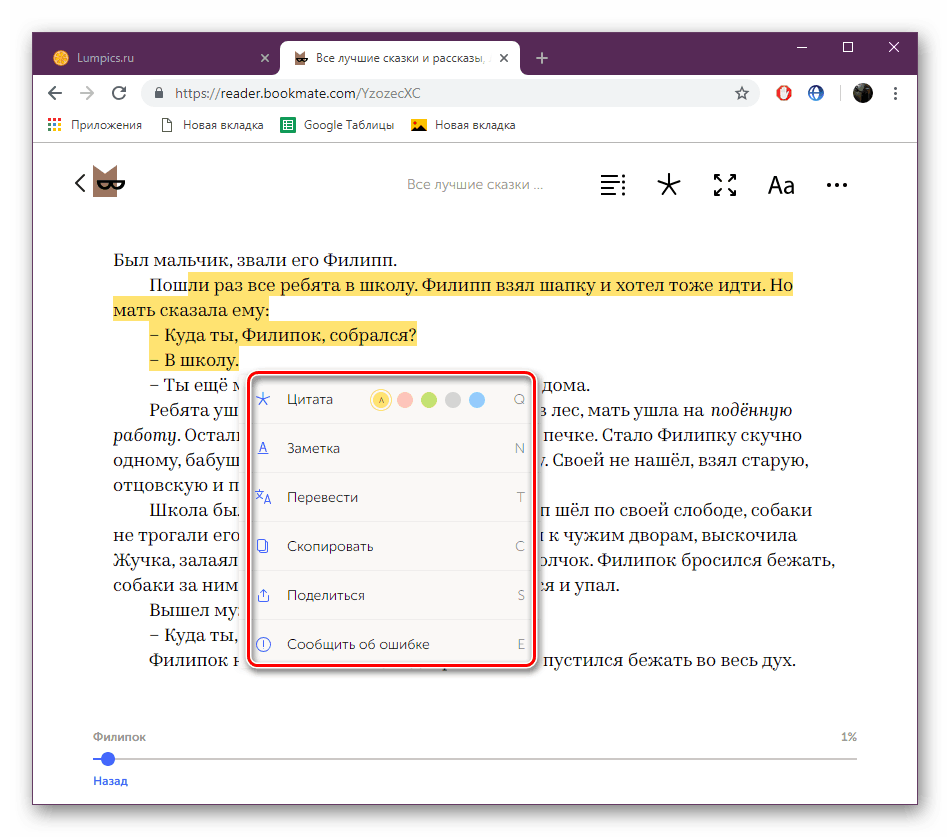This screenshot has width=950, height=837.
Task: Click the Назад link
Action: click(x=110, y=781)
